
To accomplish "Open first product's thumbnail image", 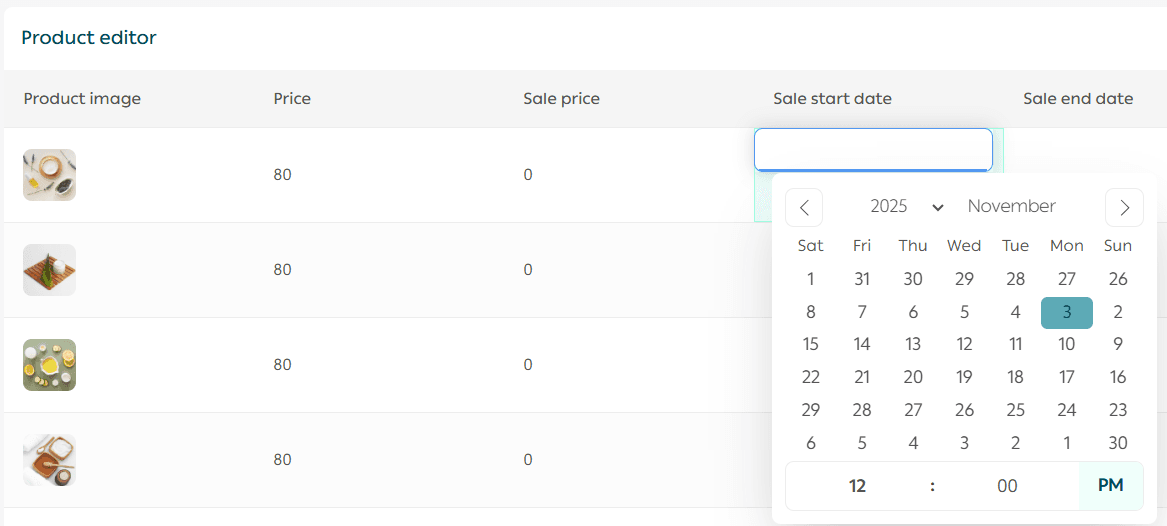I will [x=50, y=175].
